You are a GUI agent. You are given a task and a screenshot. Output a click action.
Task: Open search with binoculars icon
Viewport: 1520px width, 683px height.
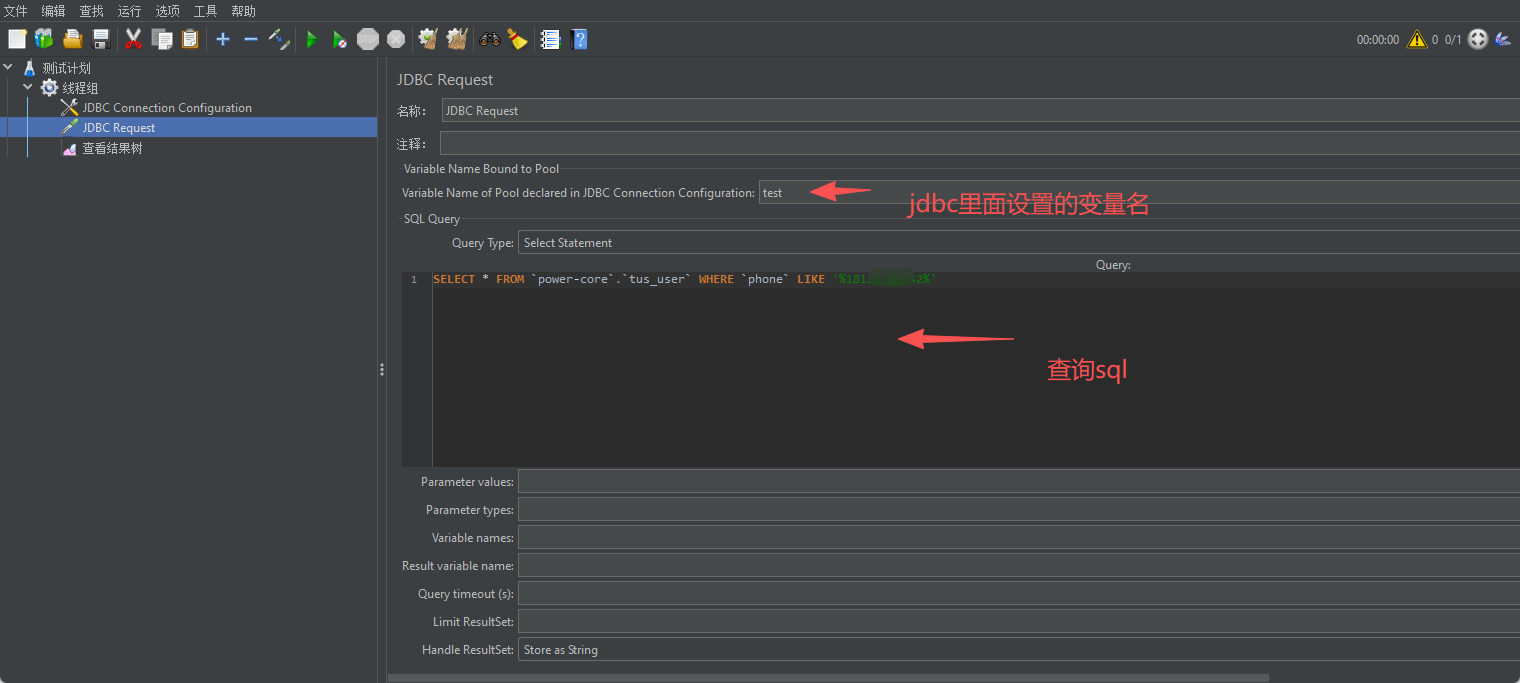pyautogui.click(x=490, y=39)
